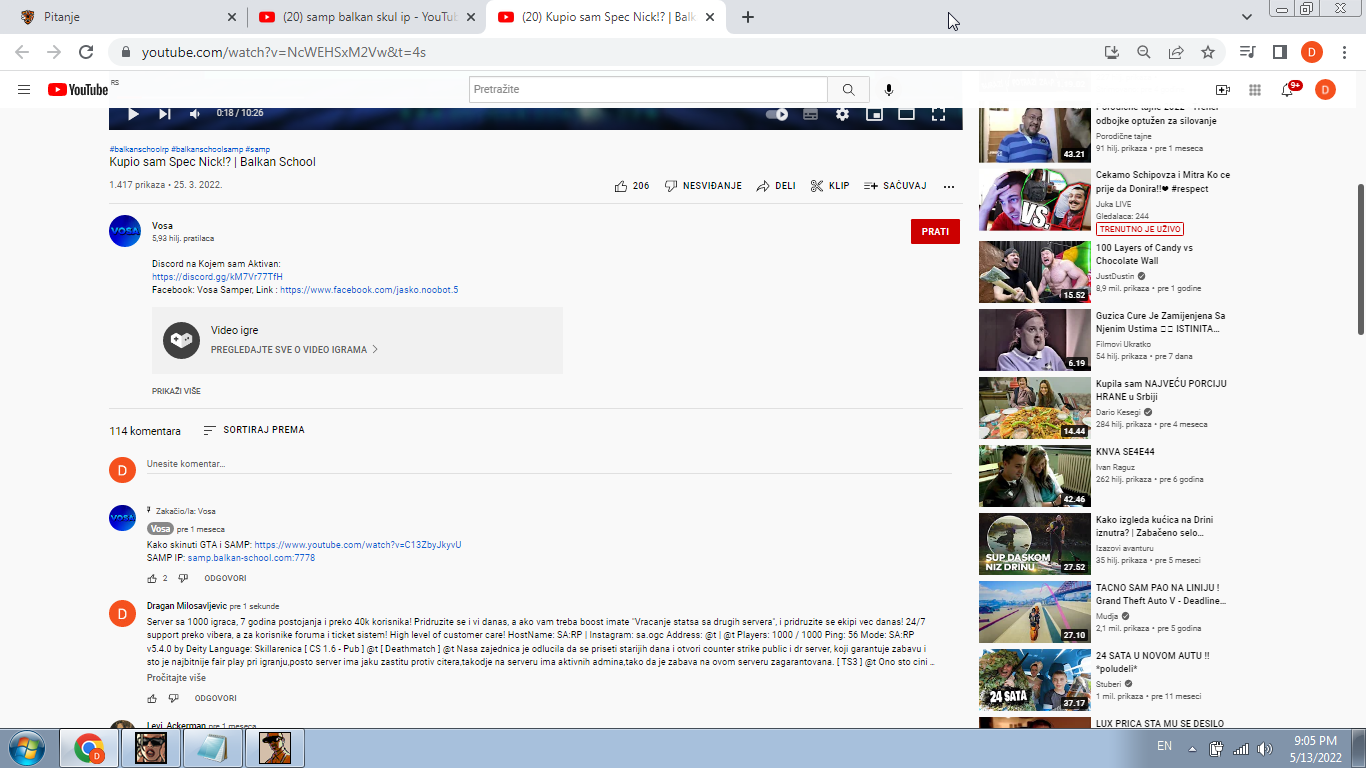Like the video with 206 likes

pyautogui.click(x=632, y=186)
